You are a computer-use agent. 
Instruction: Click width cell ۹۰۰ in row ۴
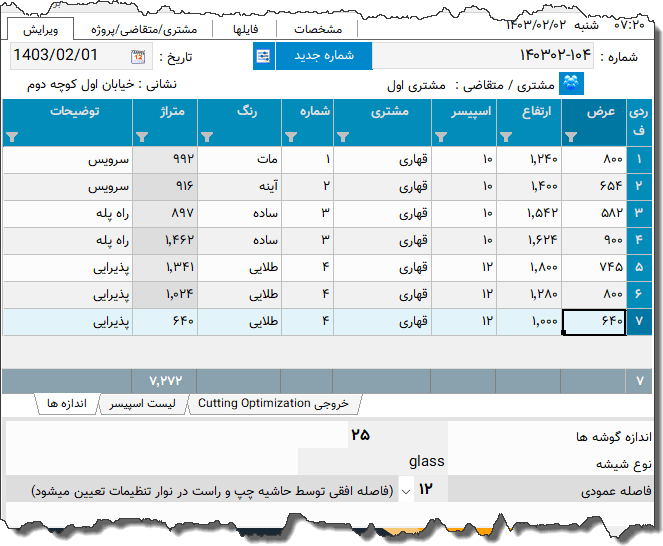[x=594, y=240]
